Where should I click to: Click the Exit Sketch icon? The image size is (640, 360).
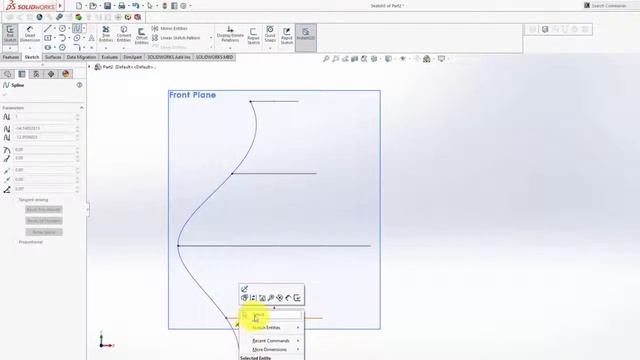pos(10,33)
